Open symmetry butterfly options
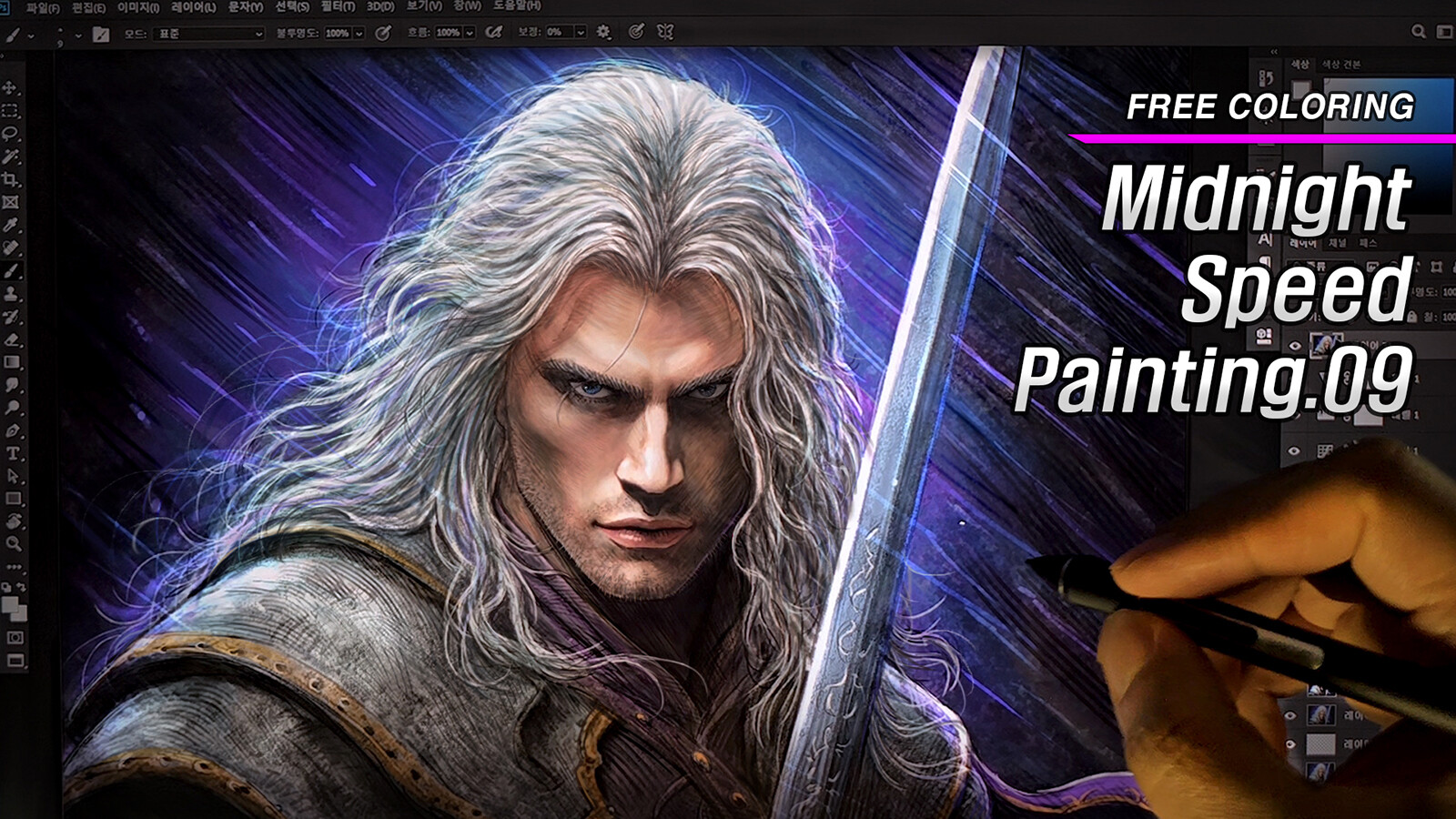Viewport: 1456px width, 819px height. (665, 32)
